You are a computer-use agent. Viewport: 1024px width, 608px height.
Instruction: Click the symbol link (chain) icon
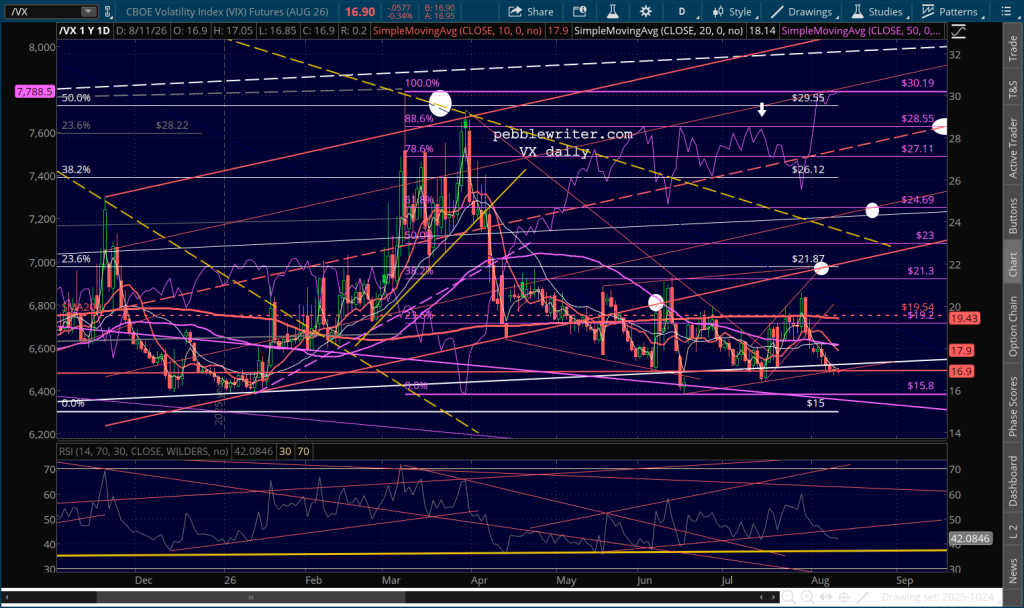pos(108,12)
